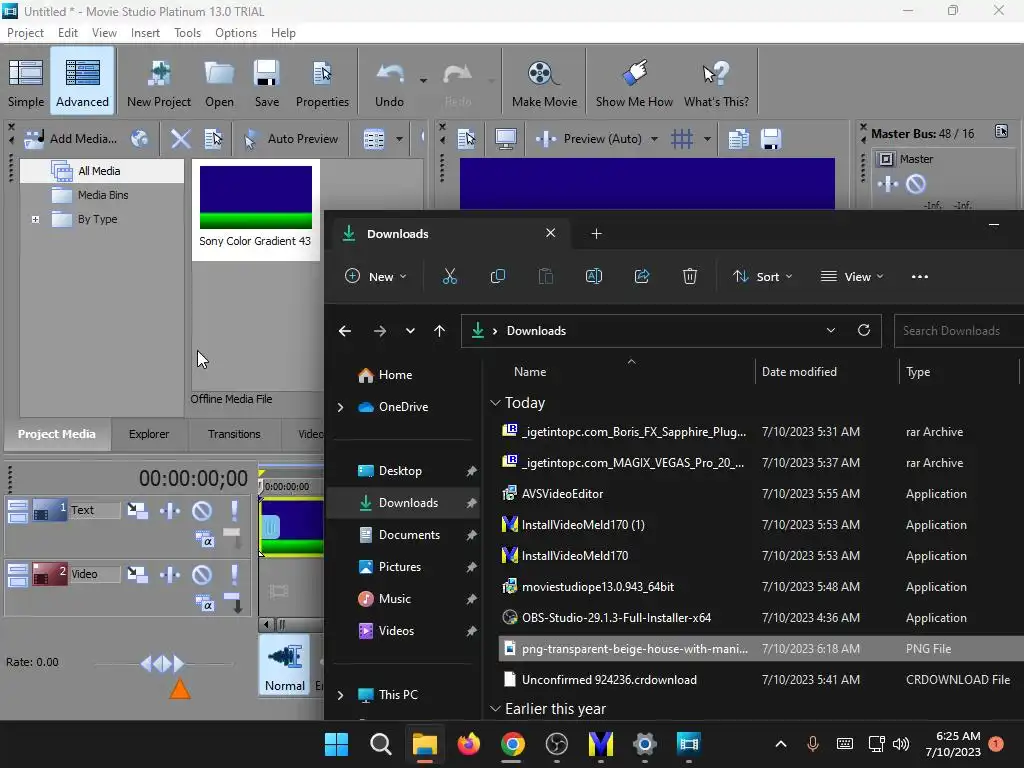The height and width of the screenshot is (768, 1024).
Task: Click the Get Media from Web globe icon
Action: click(140, 138)
